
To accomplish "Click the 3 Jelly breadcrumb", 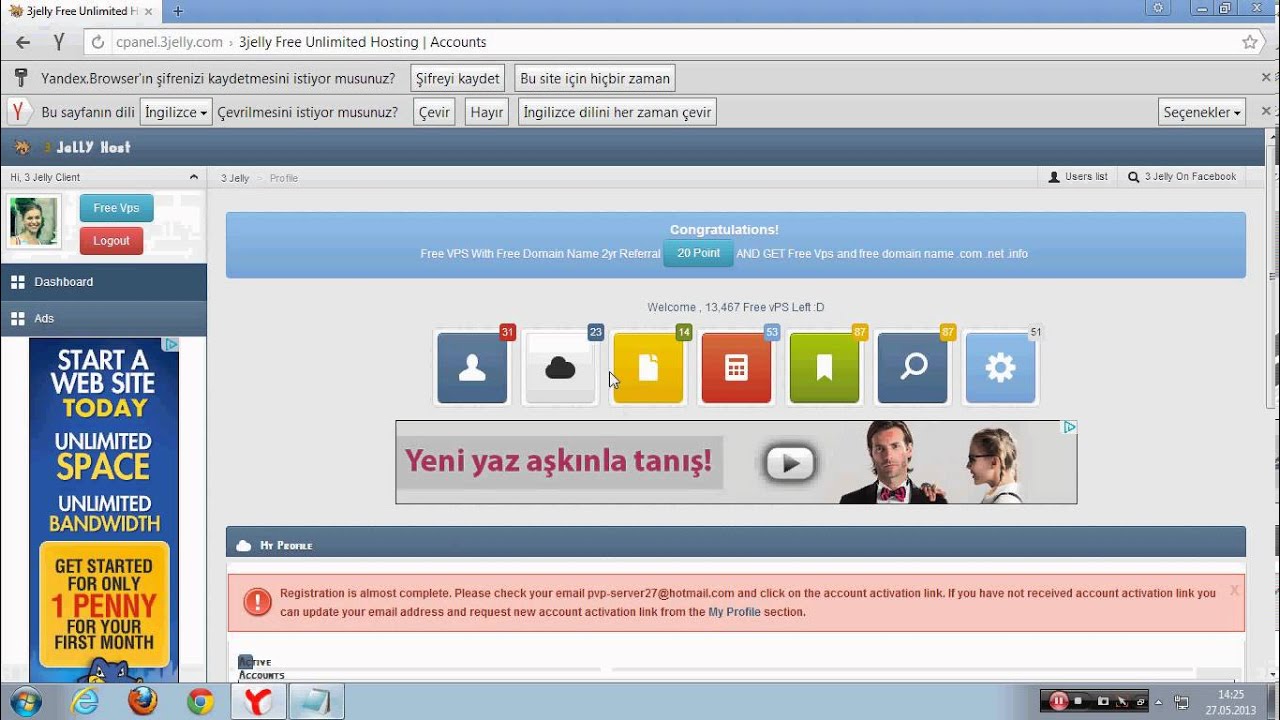I will pyautogui.click(x=235, y=178).
